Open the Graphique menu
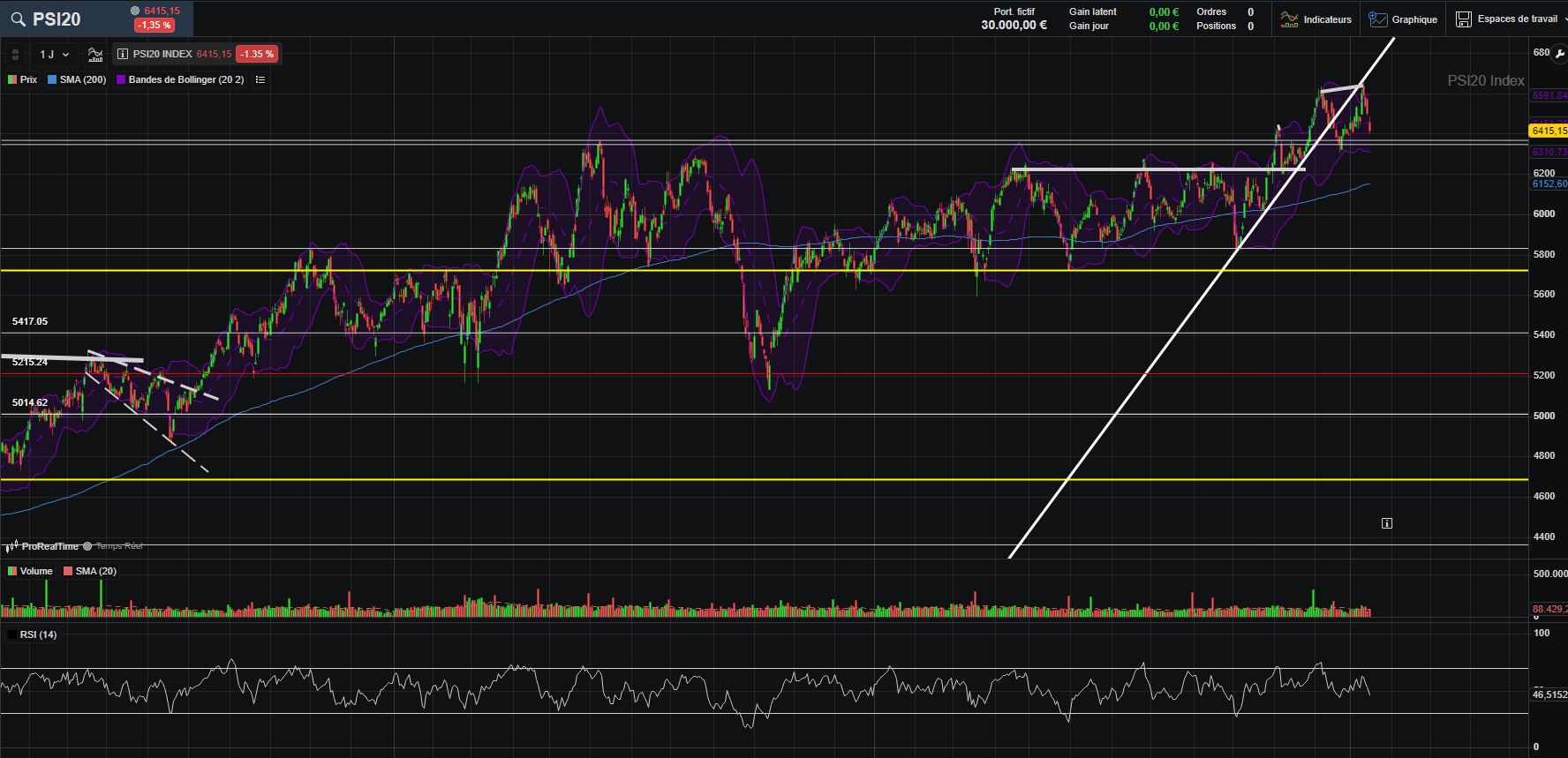1568x758 pixels. [1404, 19]
